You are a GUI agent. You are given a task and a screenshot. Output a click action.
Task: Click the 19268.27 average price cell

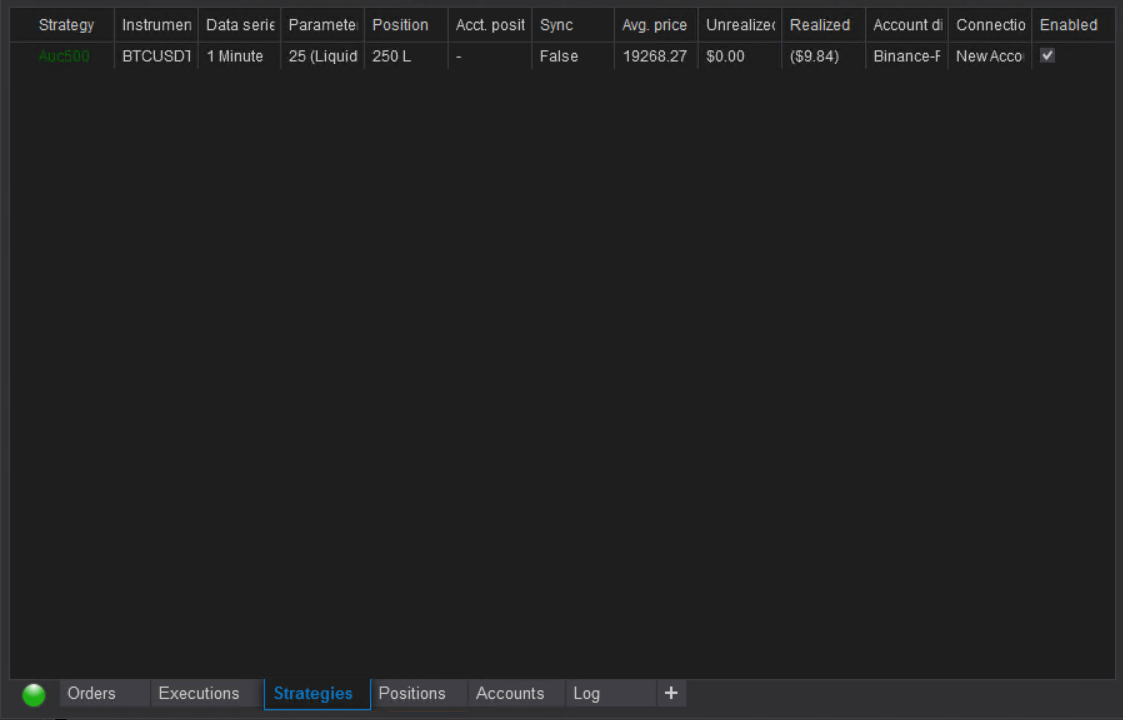pos(656,56)
